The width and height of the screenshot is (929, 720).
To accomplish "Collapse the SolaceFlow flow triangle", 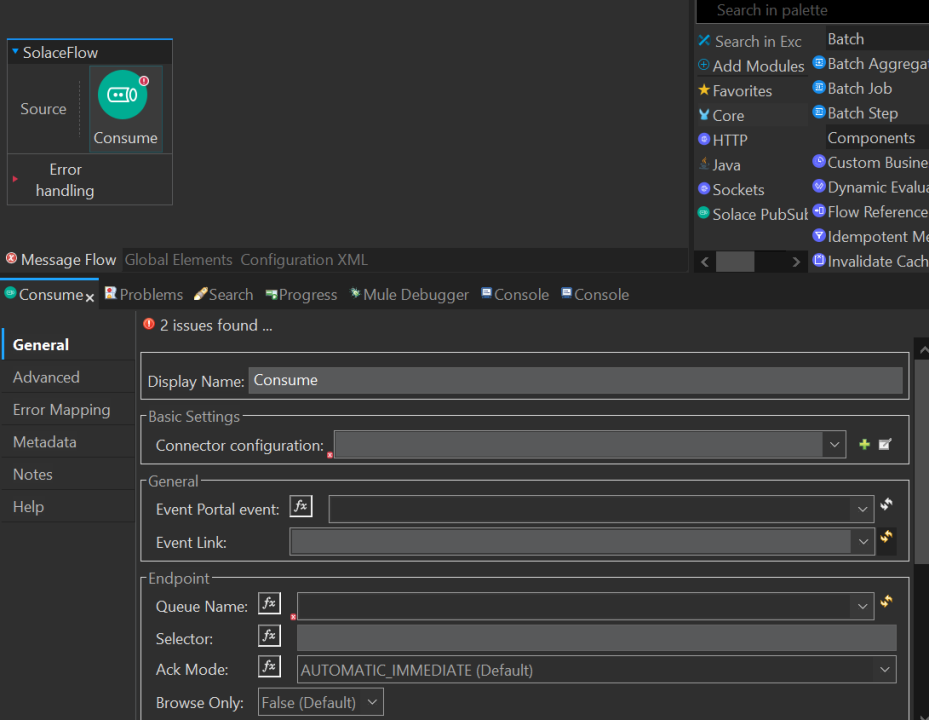I will pos(15,52).
